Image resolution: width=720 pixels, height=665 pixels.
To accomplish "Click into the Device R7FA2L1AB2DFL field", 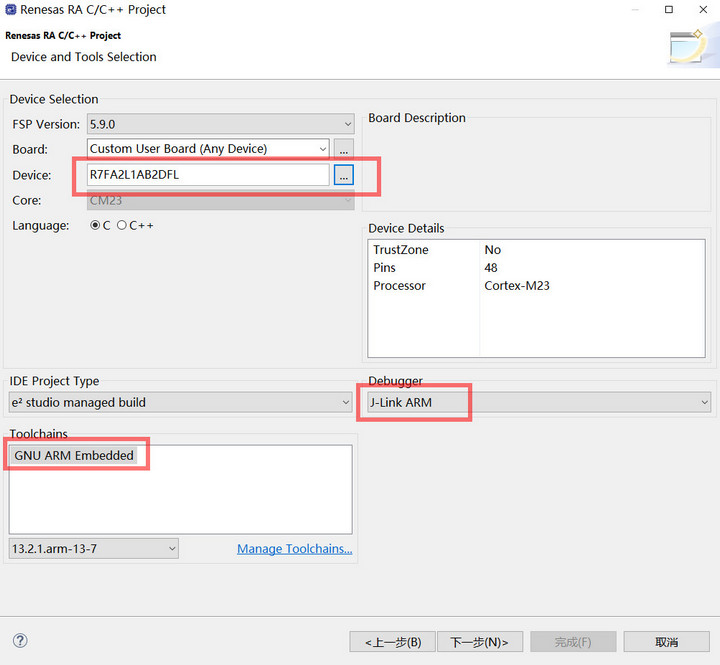I will coord(208,175).
